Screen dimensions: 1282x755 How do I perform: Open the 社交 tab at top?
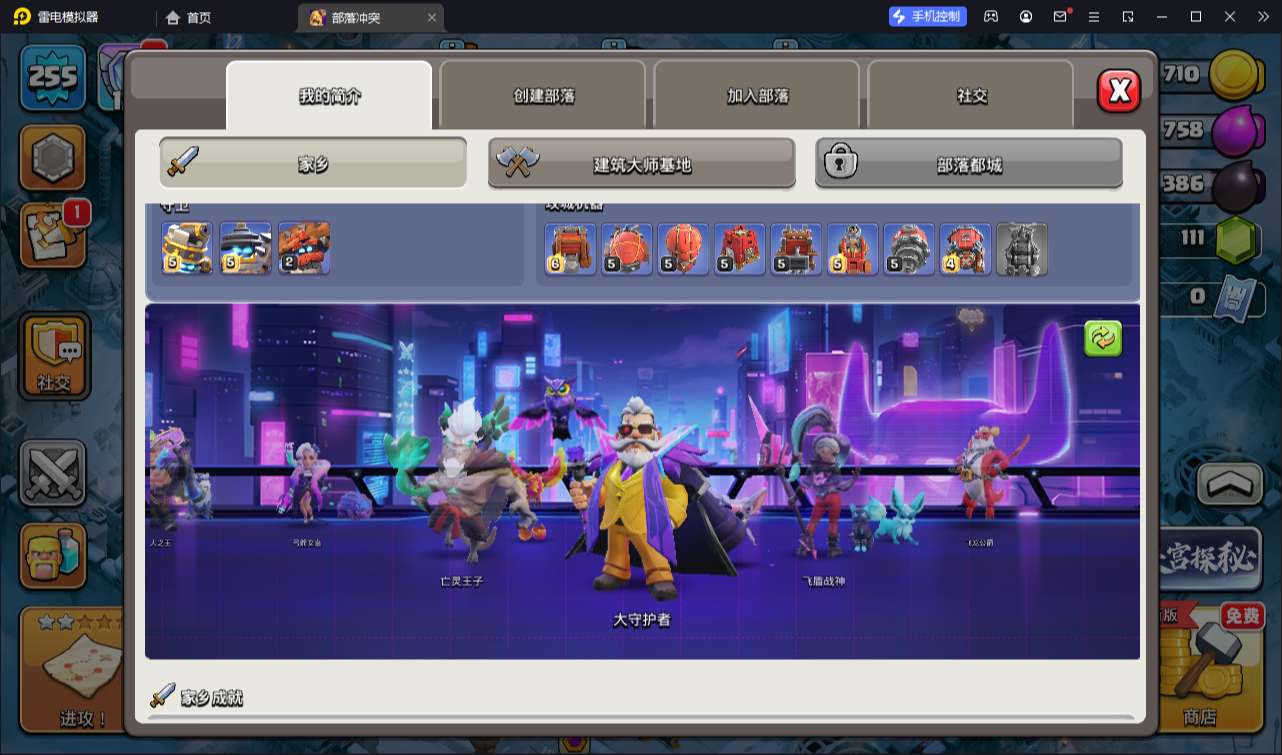pos(971,96)
